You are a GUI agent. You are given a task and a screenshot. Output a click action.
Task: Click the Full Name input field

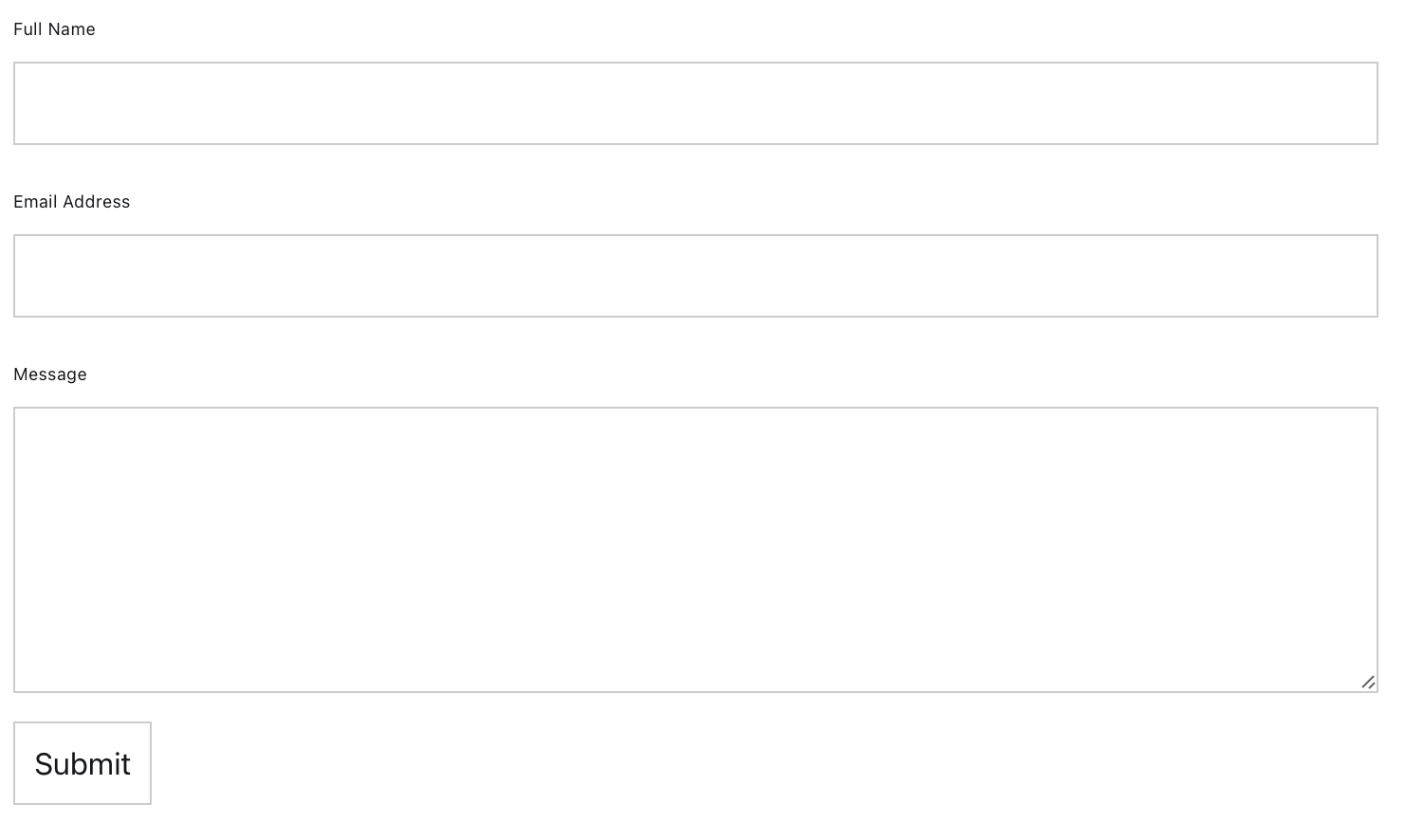696,103
